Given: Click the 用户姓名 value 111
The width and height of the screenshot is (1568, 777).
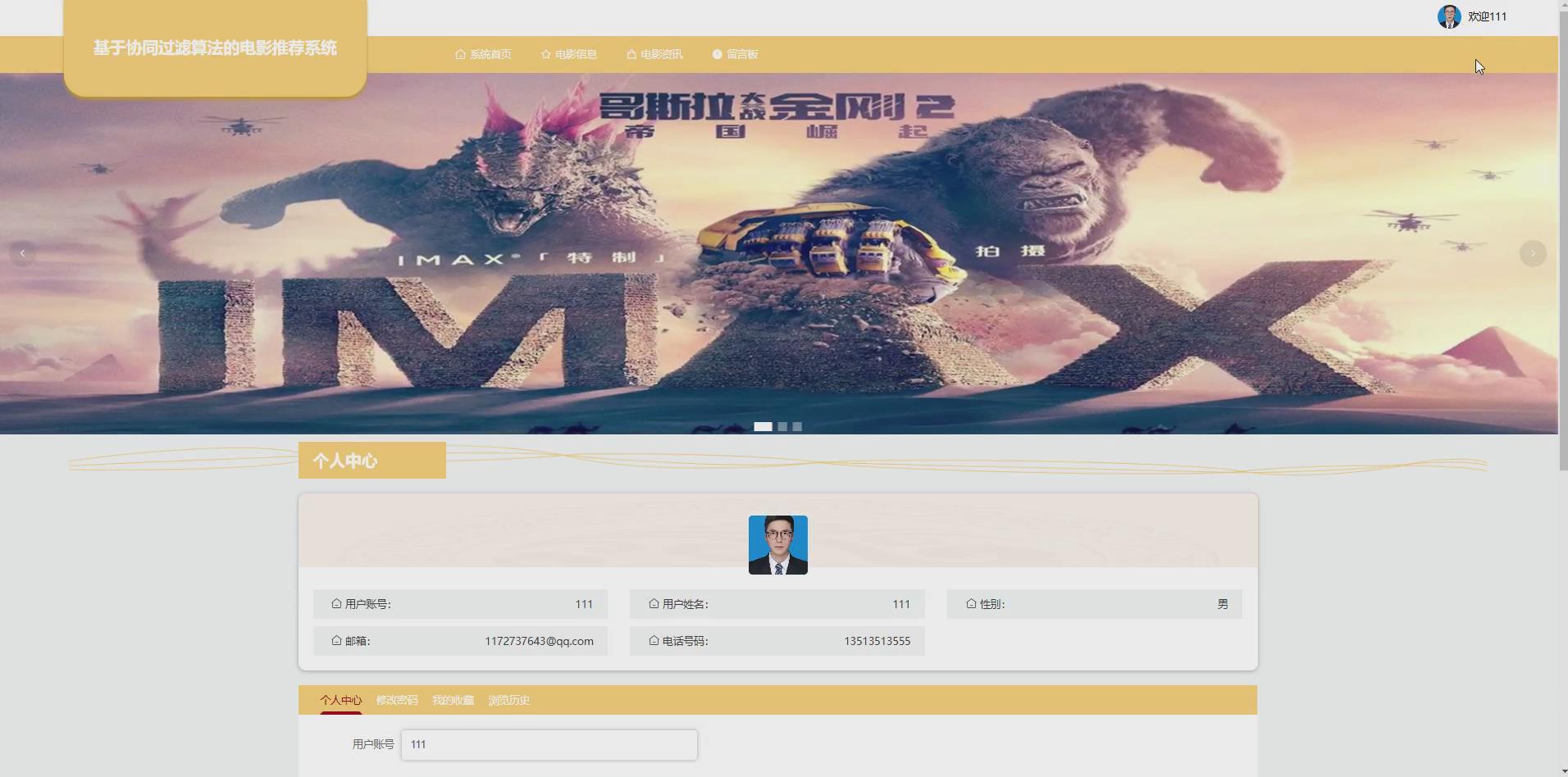Looking at the screenshot, I should click(x=901, y=604).
